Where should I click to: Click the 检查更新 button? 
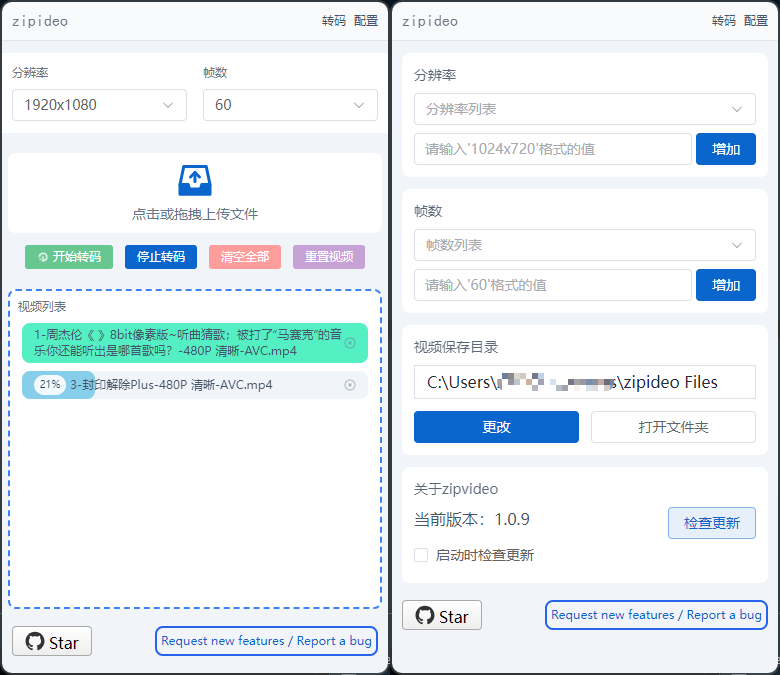[x=712, y=523]
